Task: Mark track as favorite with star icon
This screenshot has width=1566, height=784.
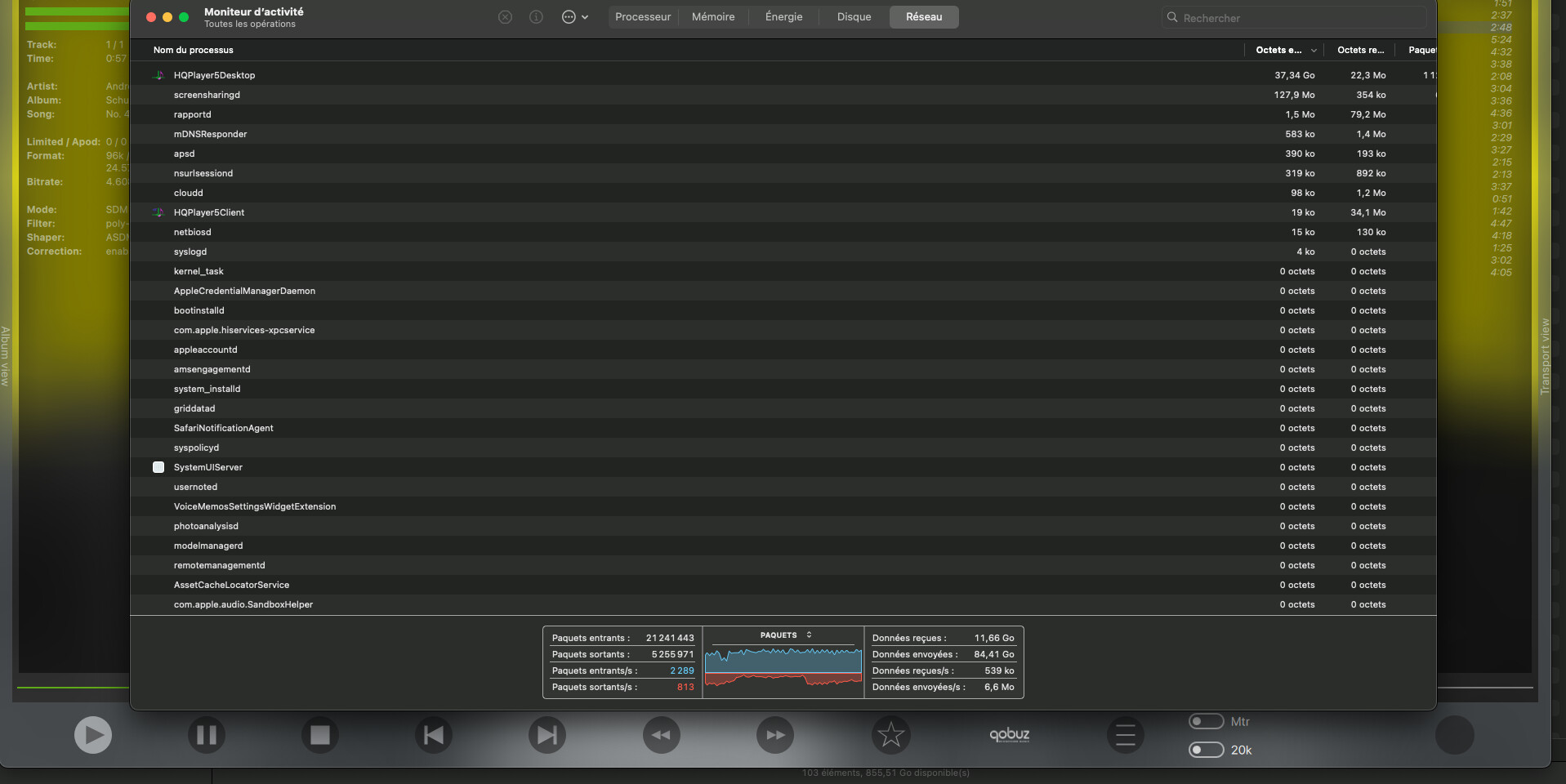Action: (891, 735)
